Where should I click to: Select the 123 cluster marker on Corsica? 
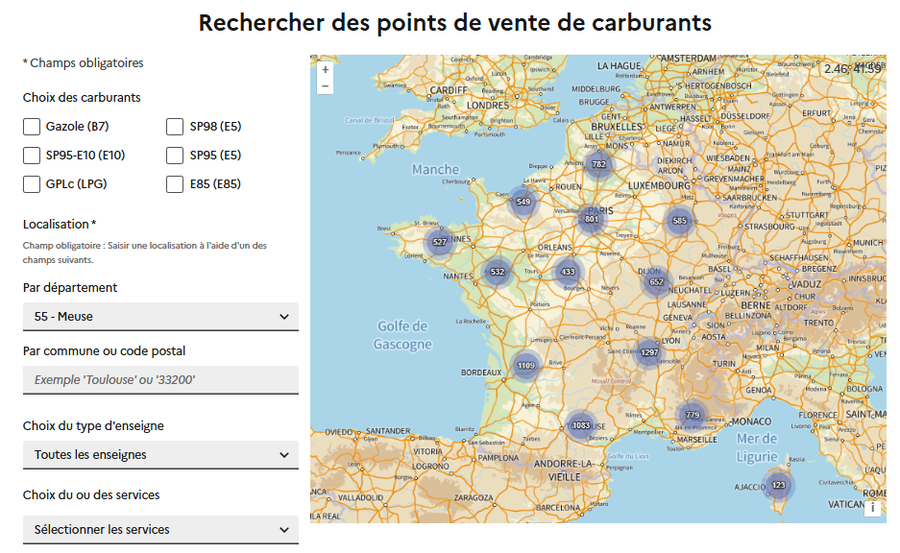(778, 485)
